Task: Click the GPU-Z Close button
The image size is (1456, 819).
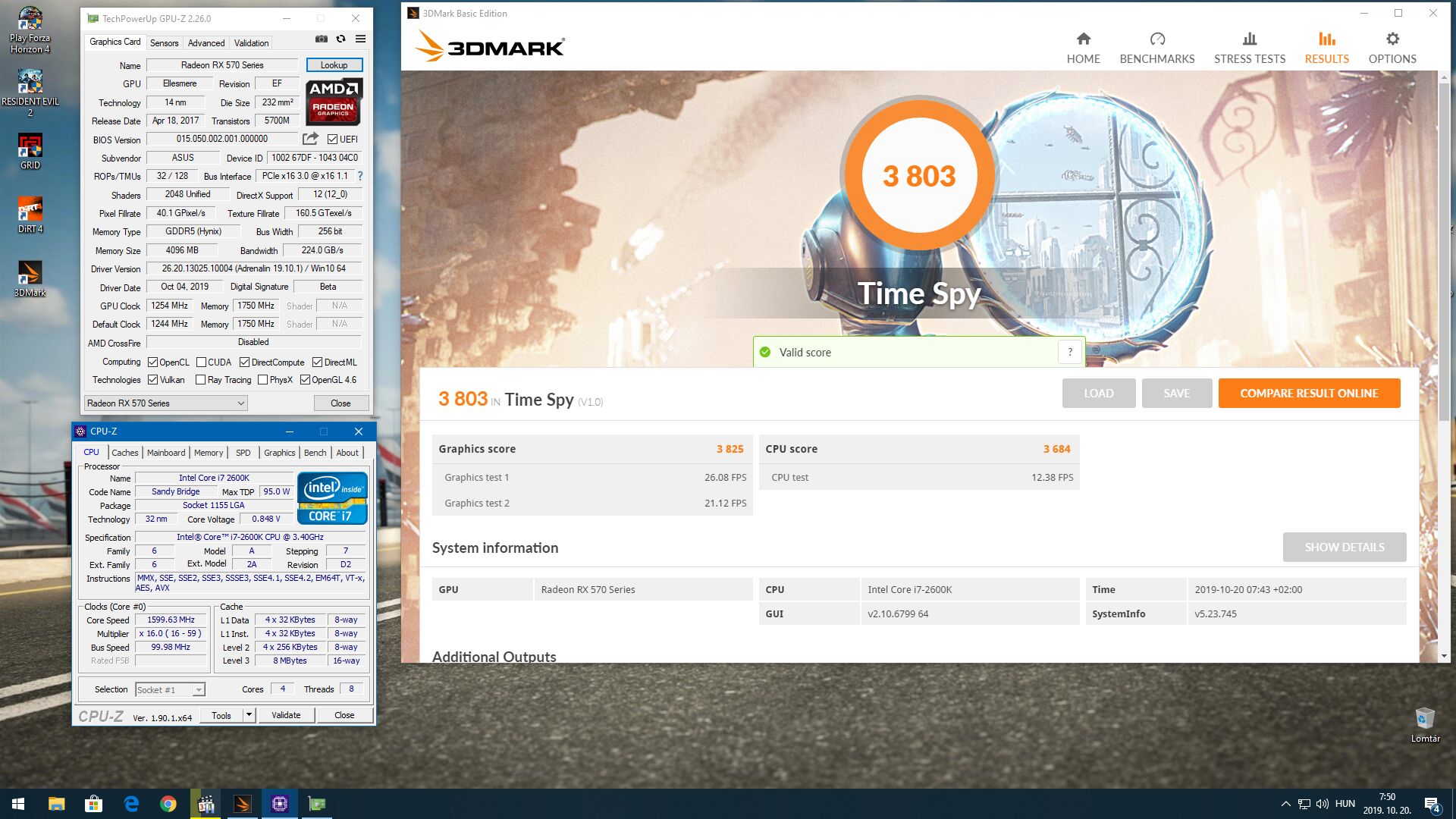Action: click(x=340, y=403)
